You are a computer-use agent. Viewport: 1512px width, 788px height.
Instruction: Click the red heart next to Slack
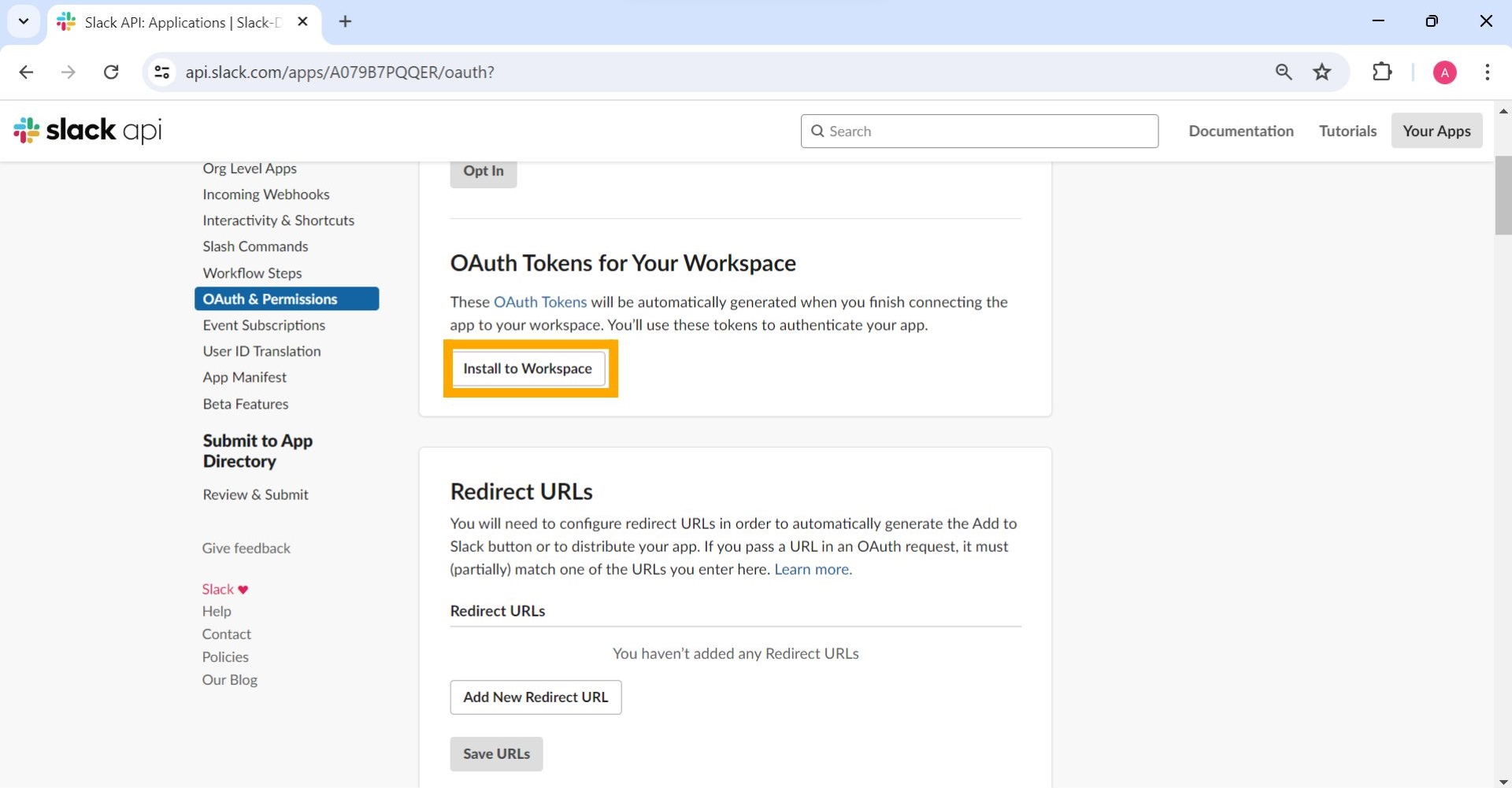click(x=243, y=590)
